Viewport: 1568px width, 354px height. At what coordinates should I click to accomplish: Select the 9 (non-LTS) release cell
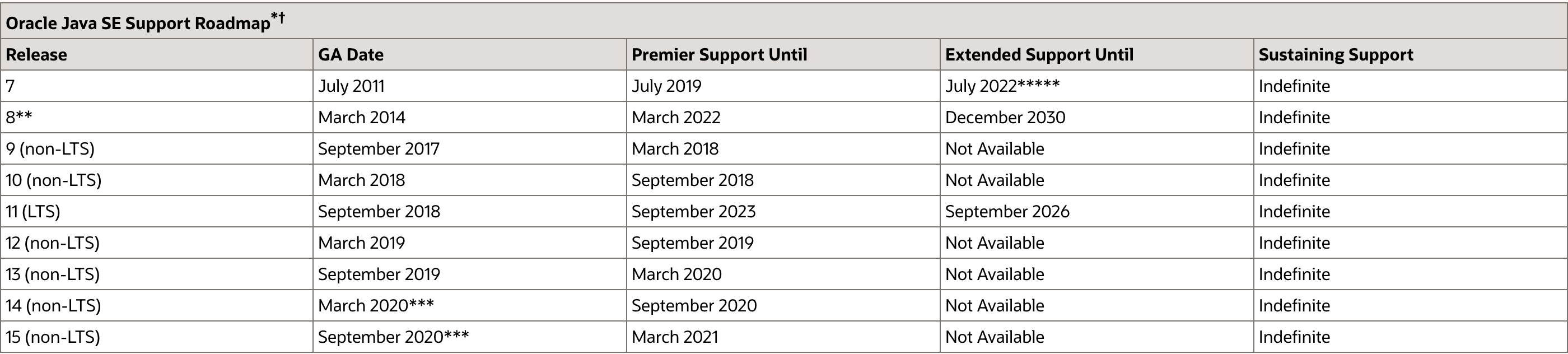[x=50, y=148]
